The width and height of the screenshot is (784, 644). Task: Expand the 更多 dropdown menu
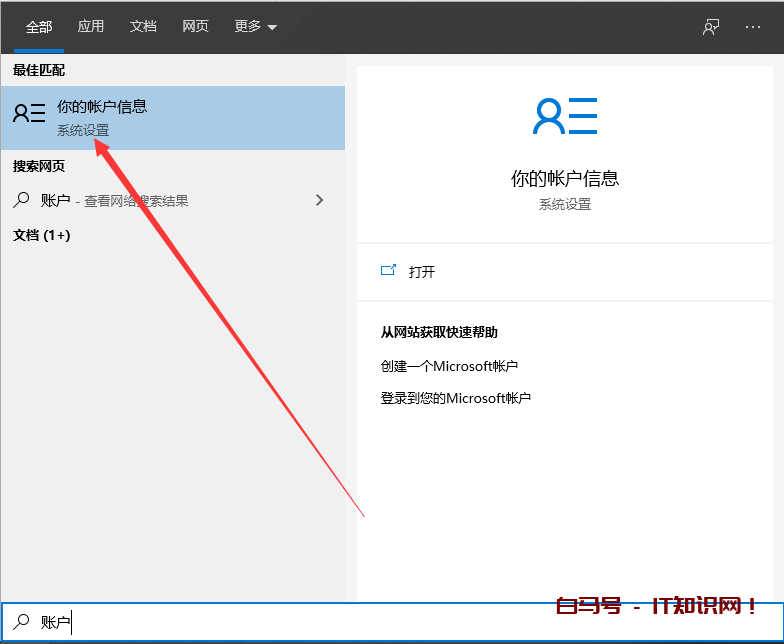click(x=255, y=27)
